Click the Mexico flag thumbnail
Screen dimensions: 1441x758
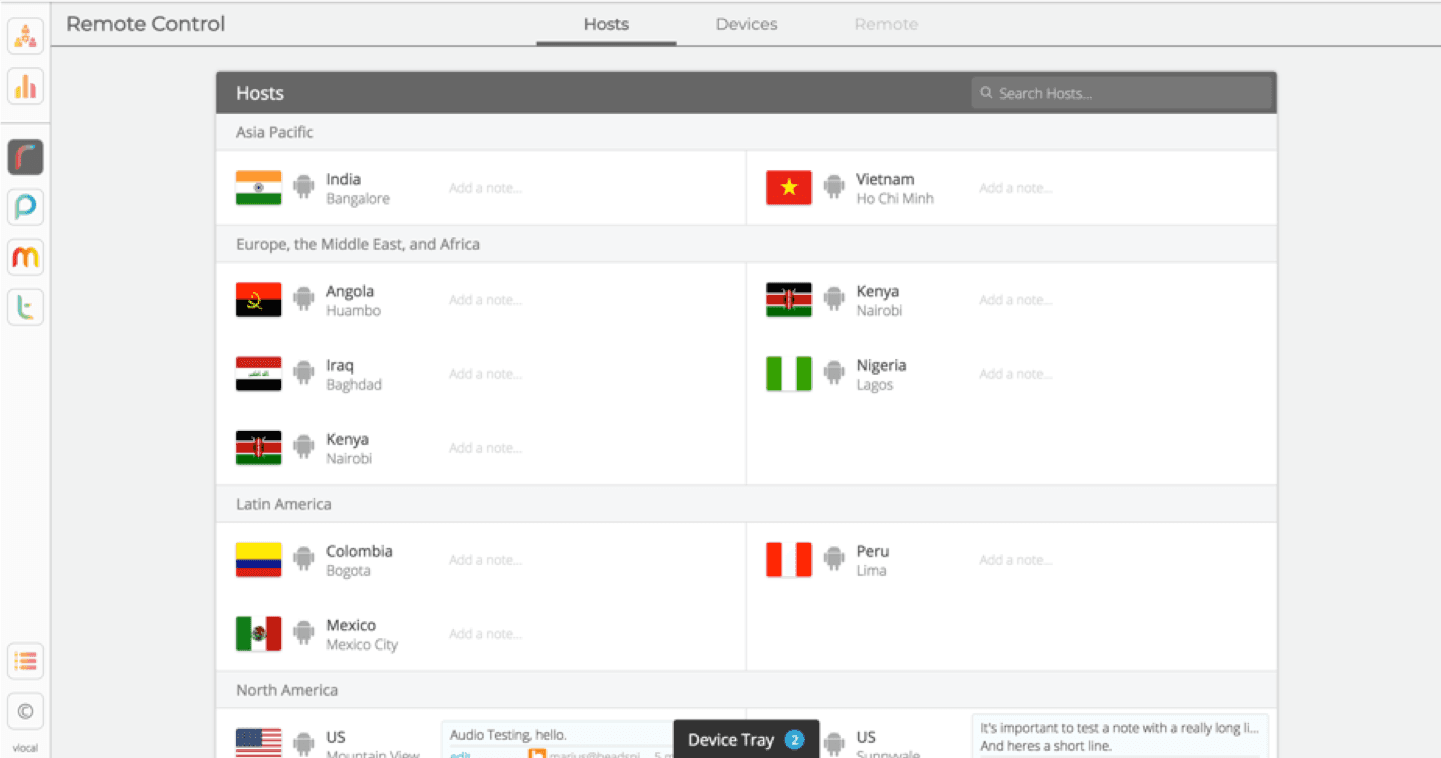coord(258,633)
